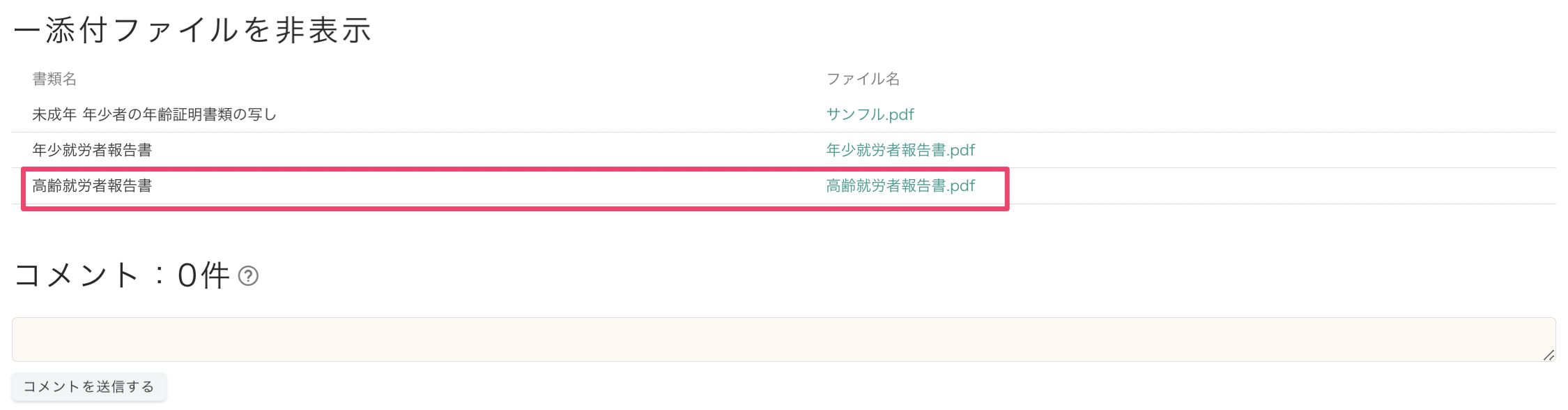Collapse attachments via 添付ファイルを非表示 heading
Image resolution: width=1568 pixels, height=410 pixels.
(208, 31)
